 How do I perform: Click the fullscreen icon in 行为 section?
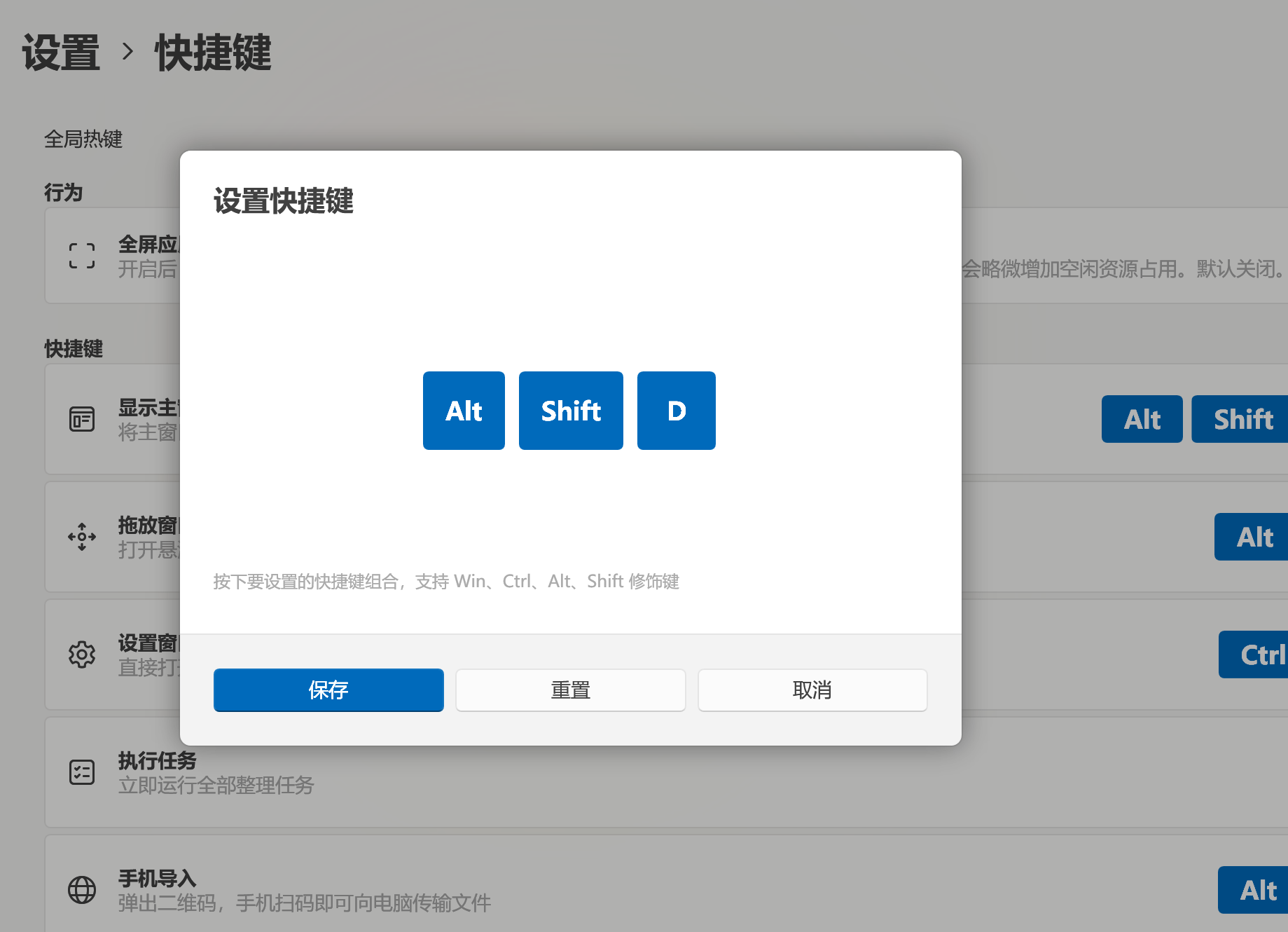[82, 256]
